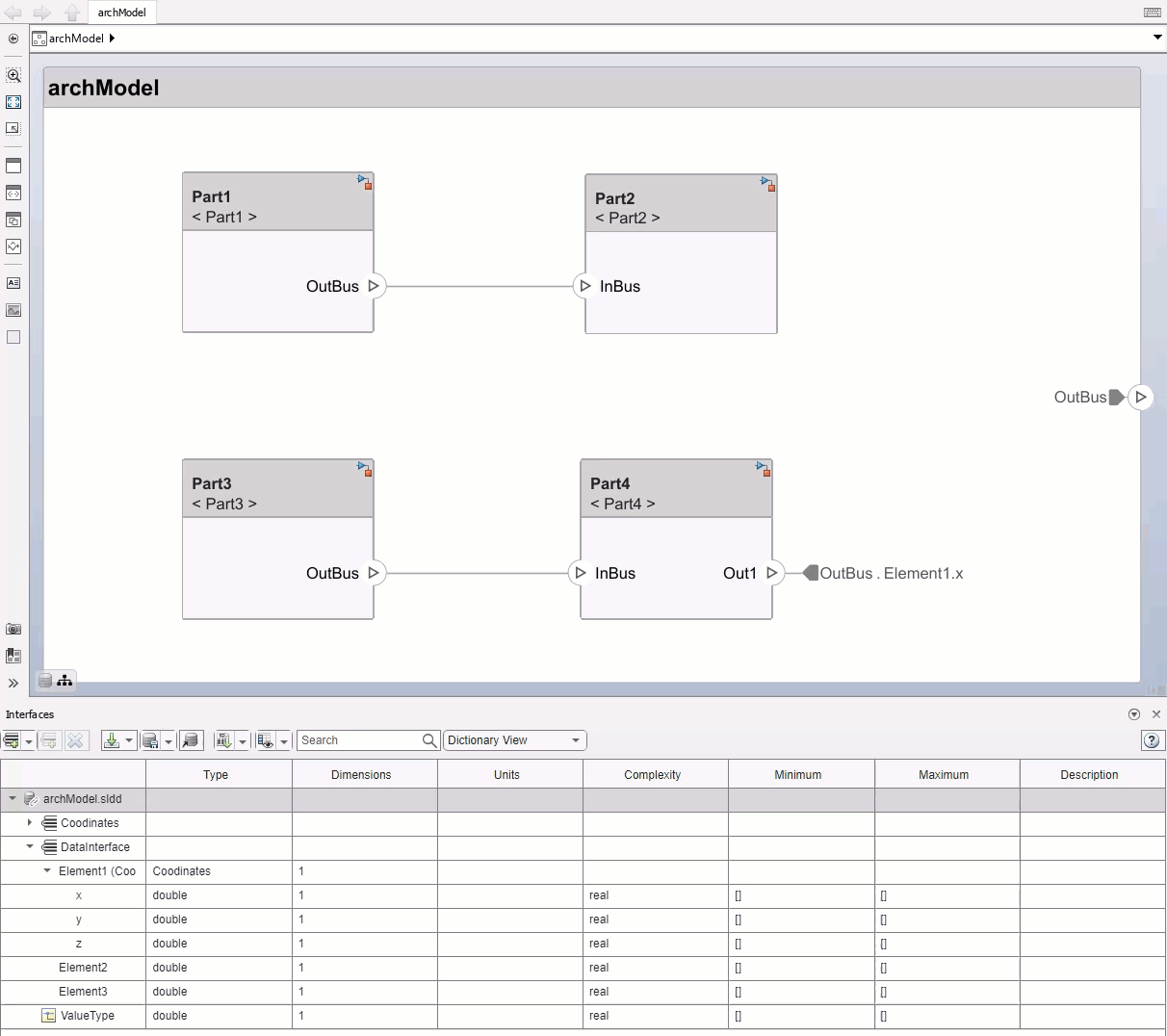The width and height of the screenshot is (1167, 1036).
Task: Click the hierarchy view icon below the canvas
Action: tap(65, 681)
